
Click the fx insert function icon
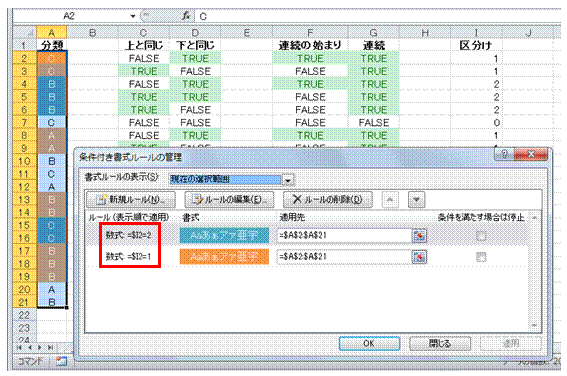186,16
